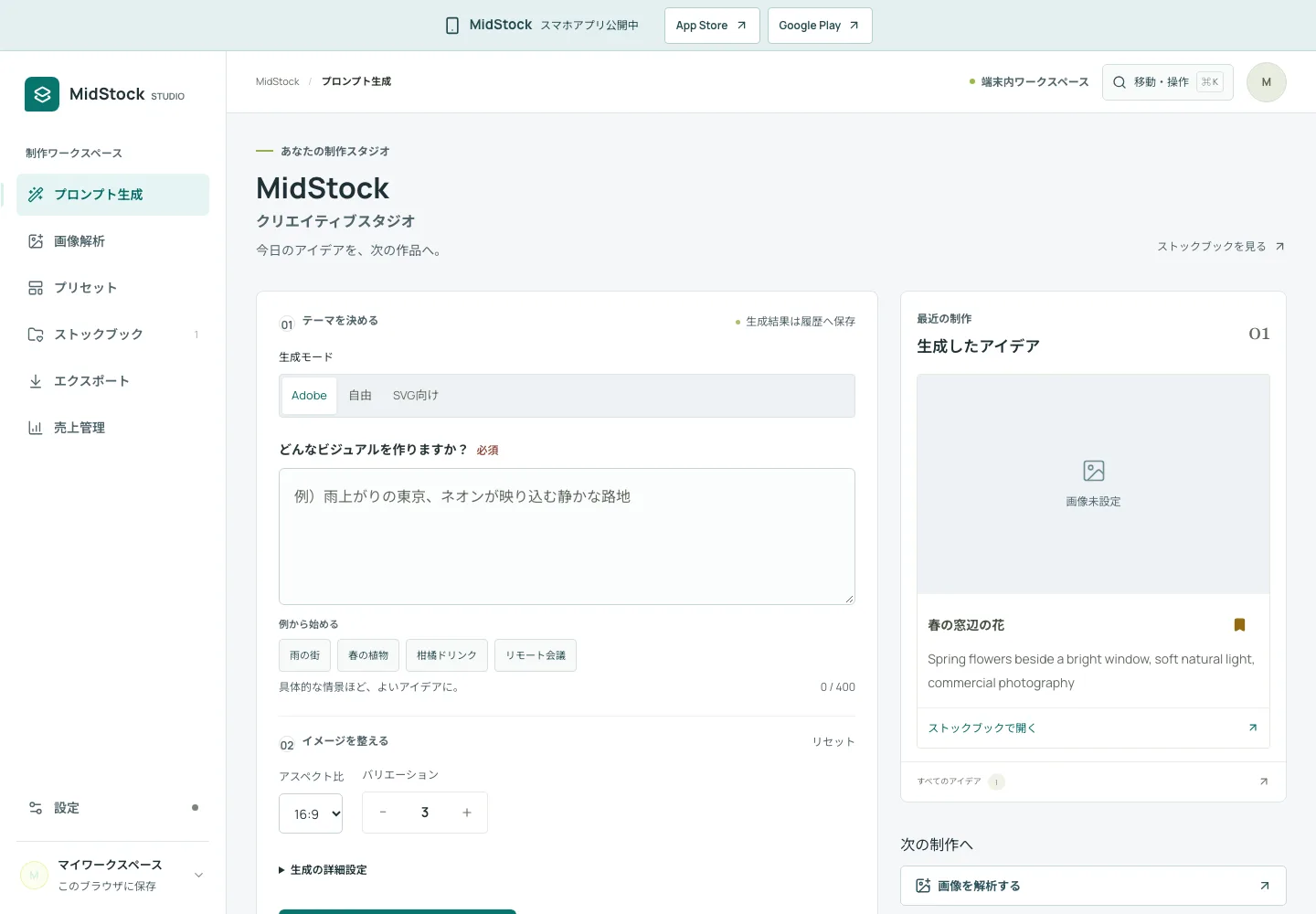
Task: Choose the 春の植物 example chip
Action: [x=368, y=655]
